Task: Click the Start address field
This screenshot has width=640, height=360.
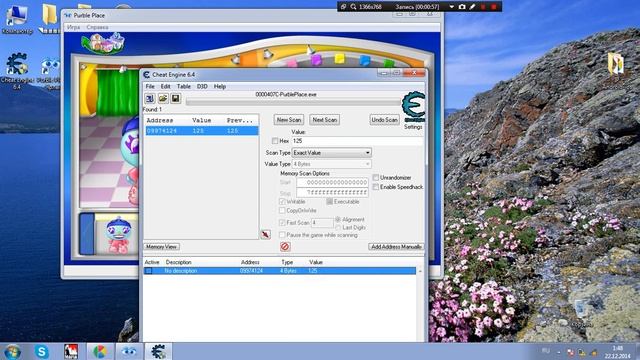Action: click(x=332, y=182)
